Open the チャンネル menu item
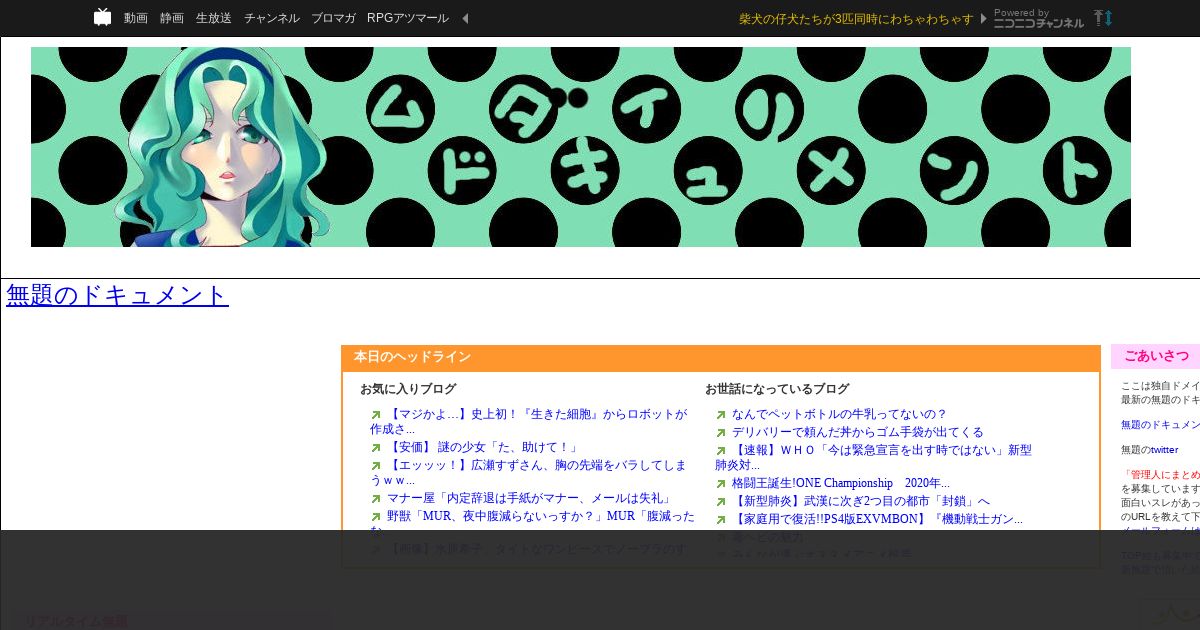This screenshot has width=1200, height=630. pos(272,18)
